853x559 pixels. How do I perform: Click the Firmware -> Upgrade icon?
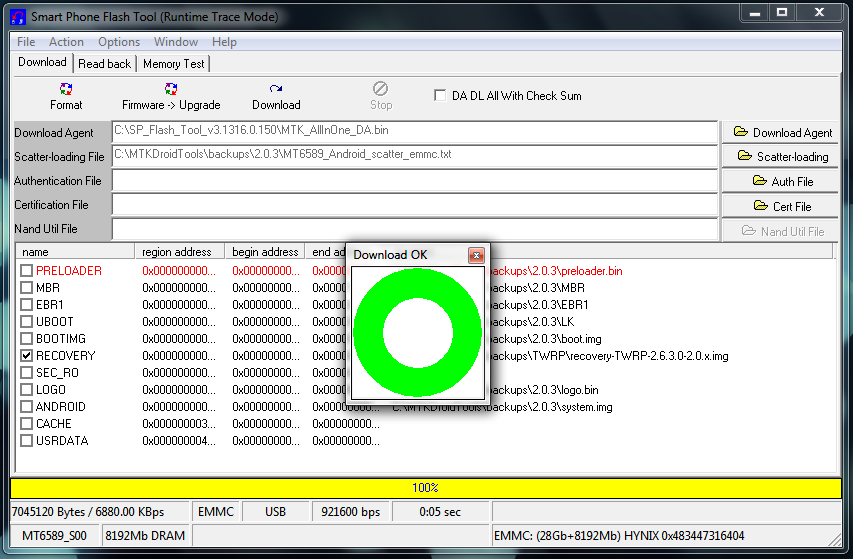(x=171, y=96)
